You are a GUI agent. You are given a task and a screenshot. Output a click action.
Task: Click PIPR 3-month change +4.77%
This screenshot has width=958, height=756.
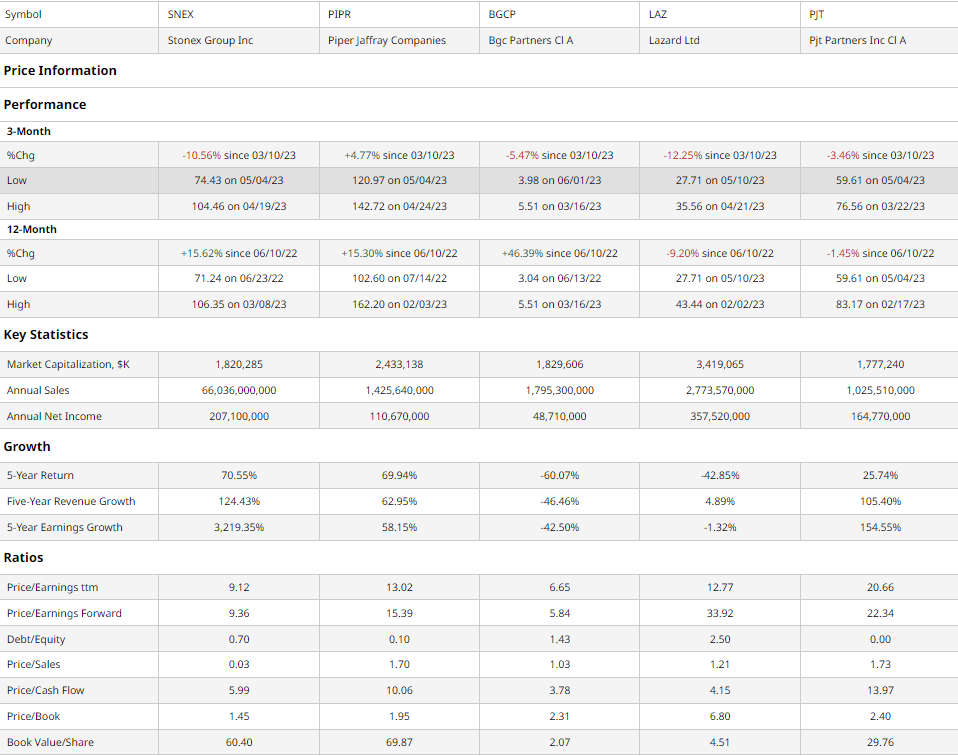point(362,155)
